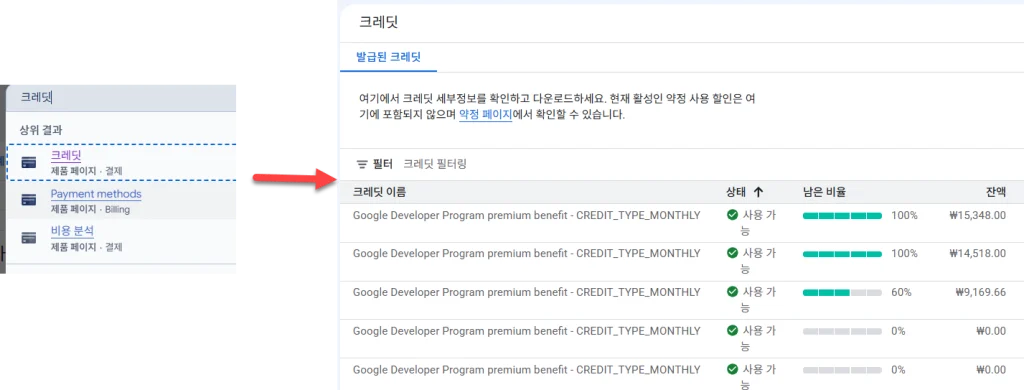Viewport: 1024px width, 390px height.
Task: Open the 크레딧 search result link
Action: point(66,156)
